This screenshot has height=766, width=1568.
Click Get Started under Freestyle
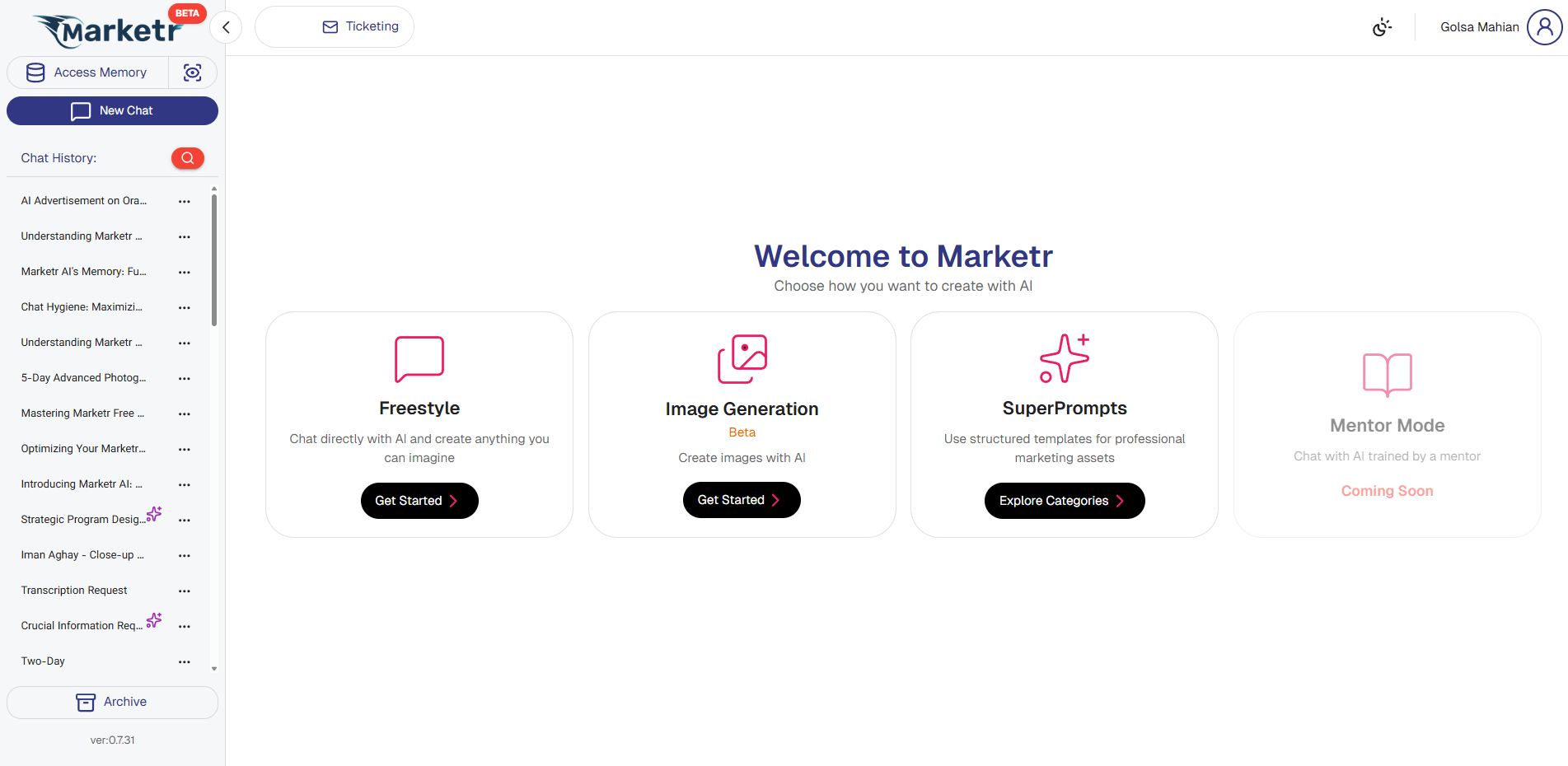(x=419, y=501)
